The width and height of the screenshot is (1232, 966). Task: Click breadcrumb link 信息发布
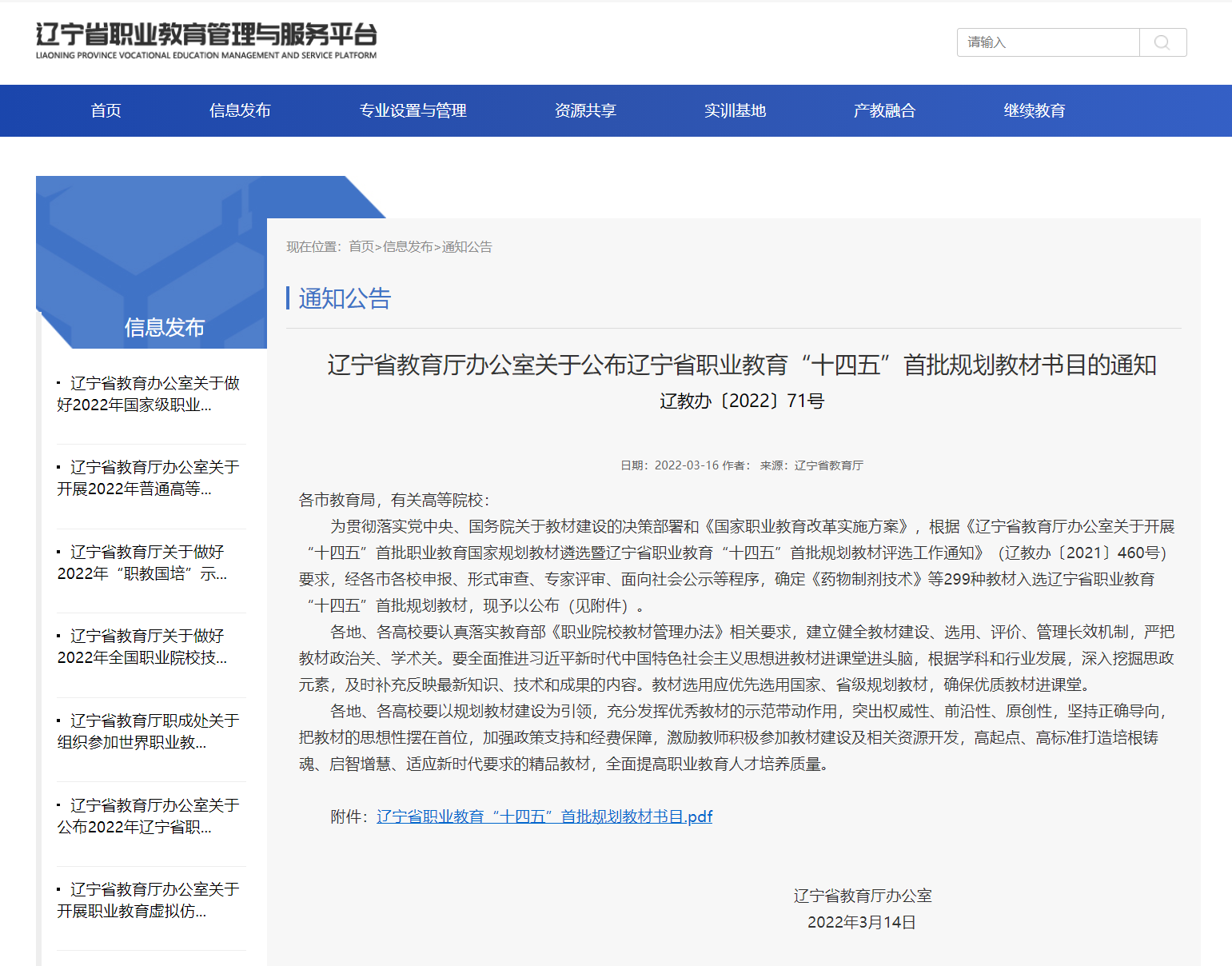coord(408,246)
